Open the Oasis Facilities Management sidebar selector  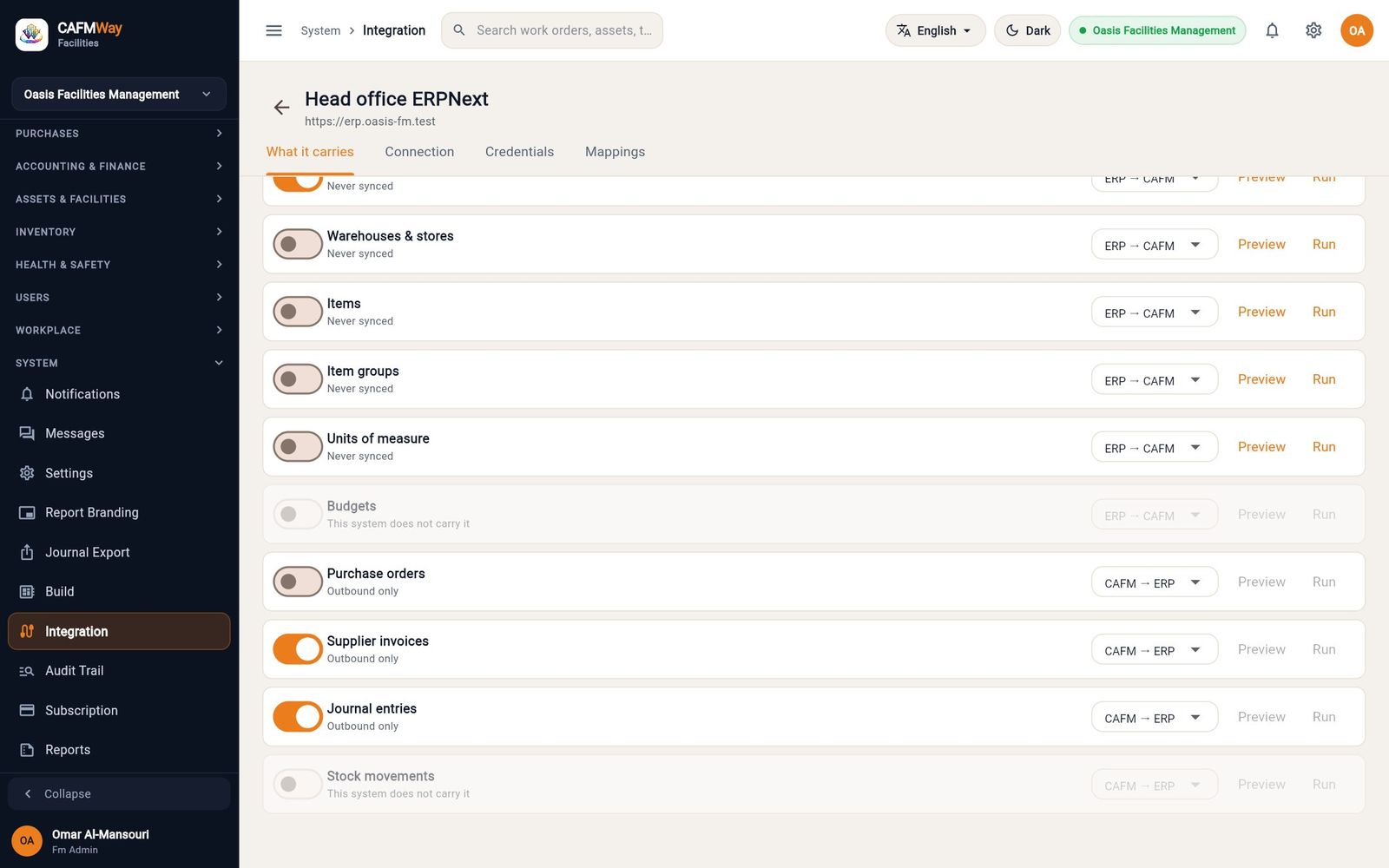coord(119,94)
